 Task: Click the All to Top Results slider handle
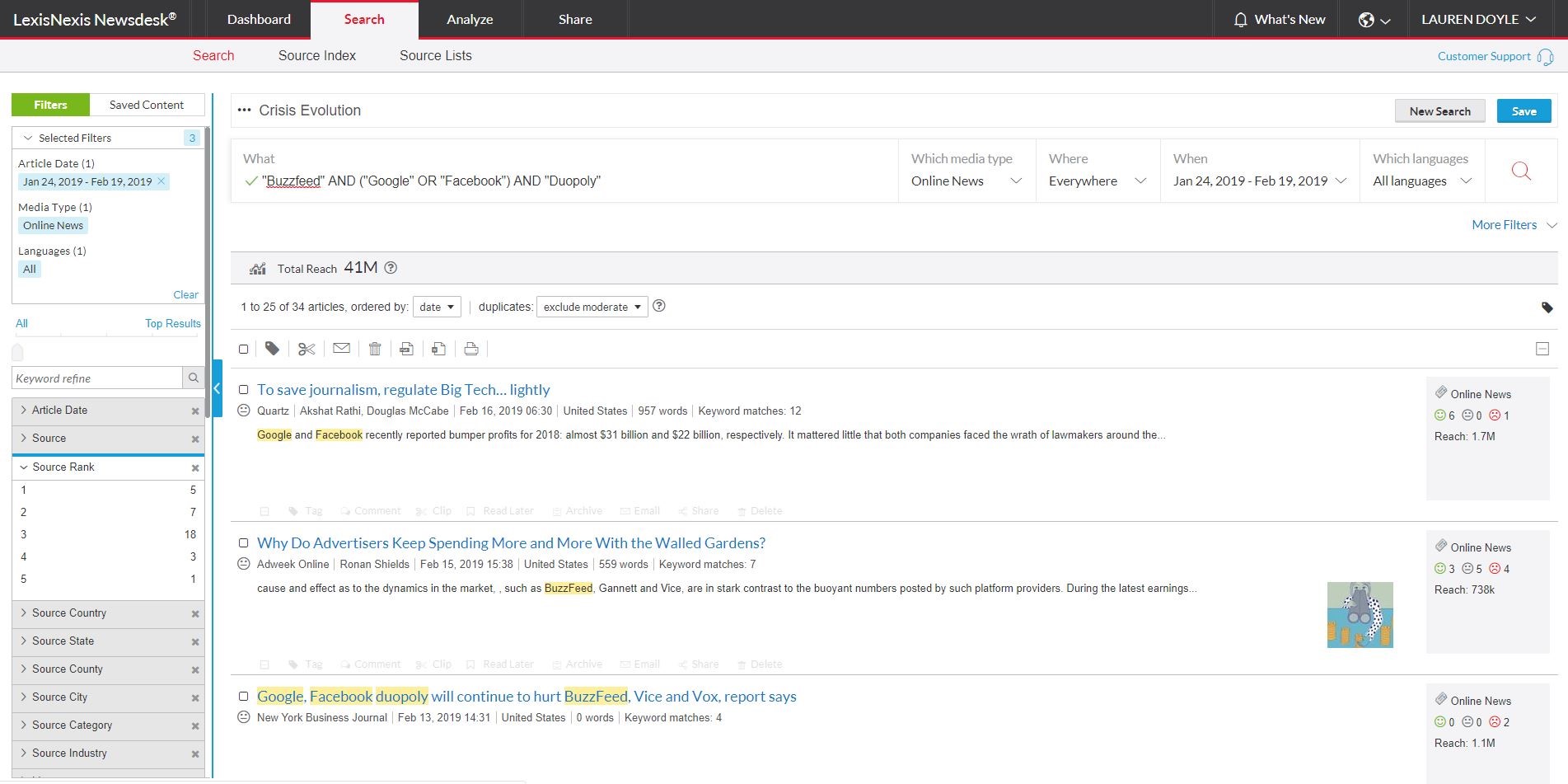(18, 352)
